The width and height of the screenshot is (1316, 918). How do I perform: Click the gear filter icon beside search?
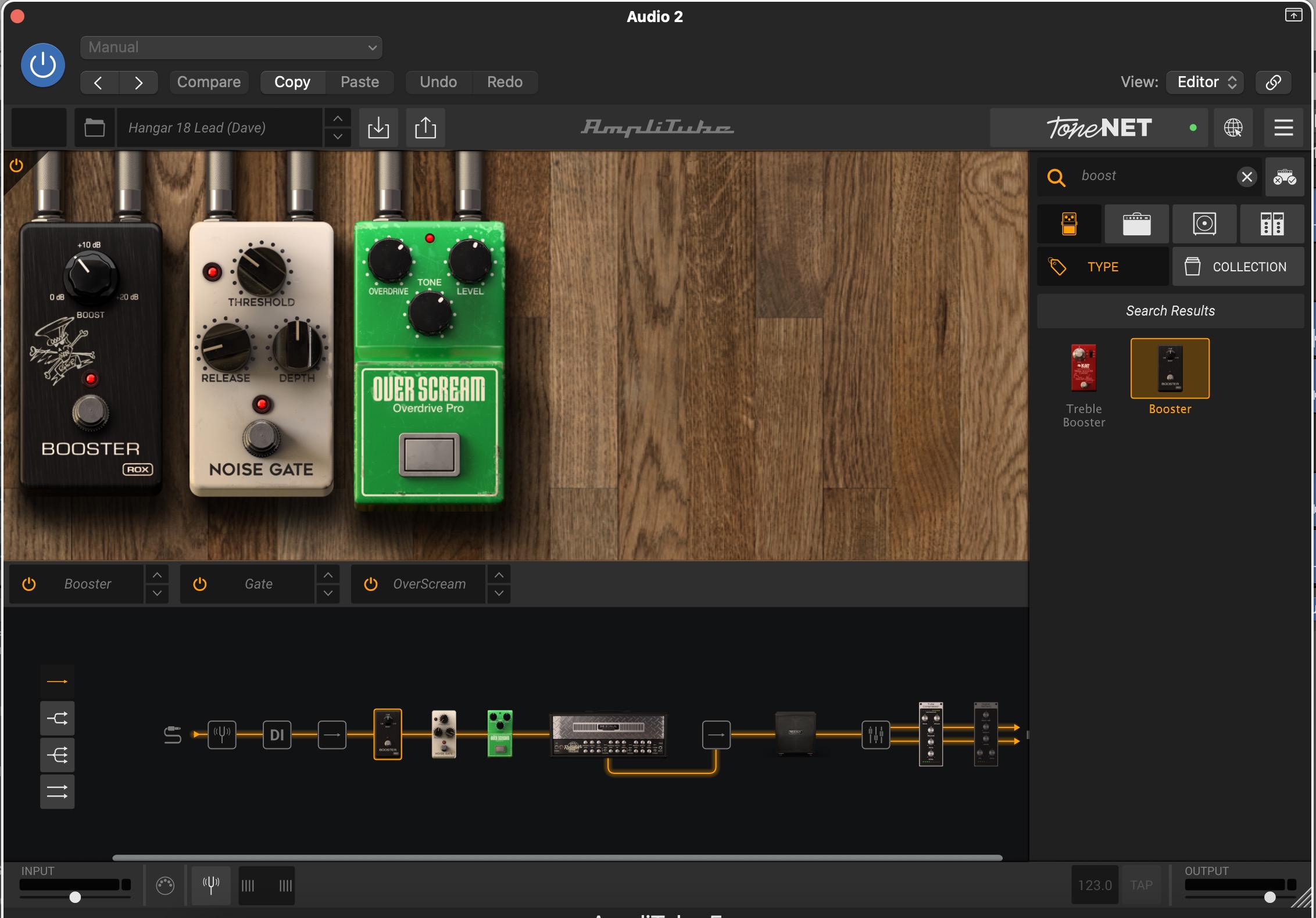[1285, 177]
